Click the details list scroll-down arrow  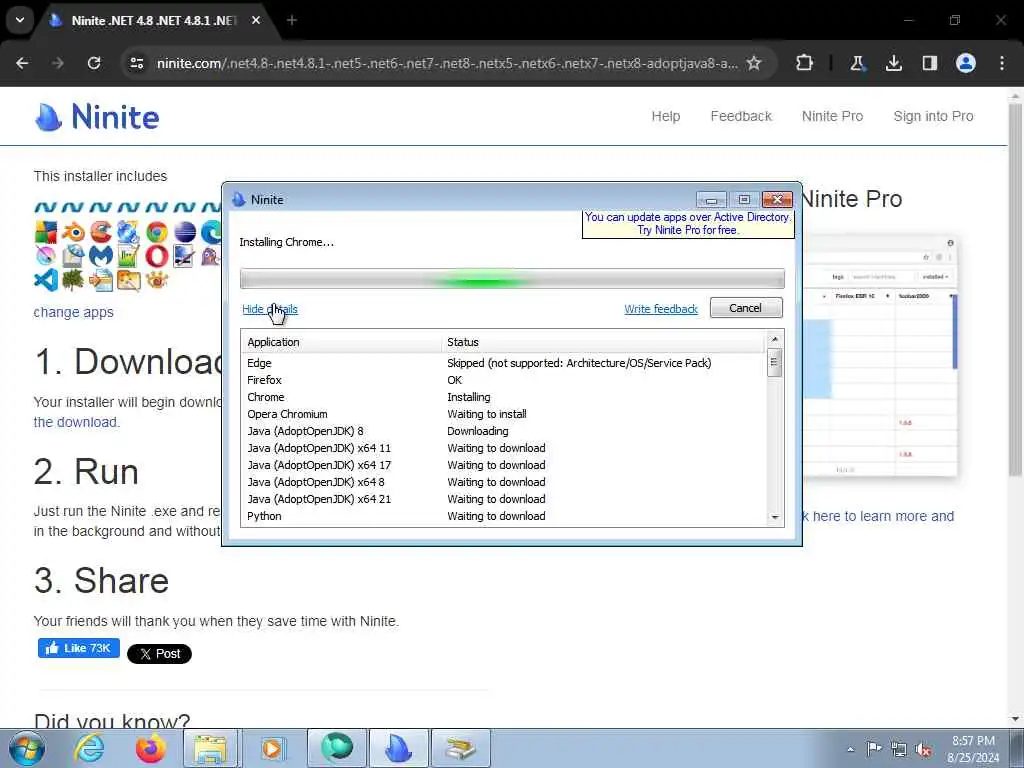775,517
